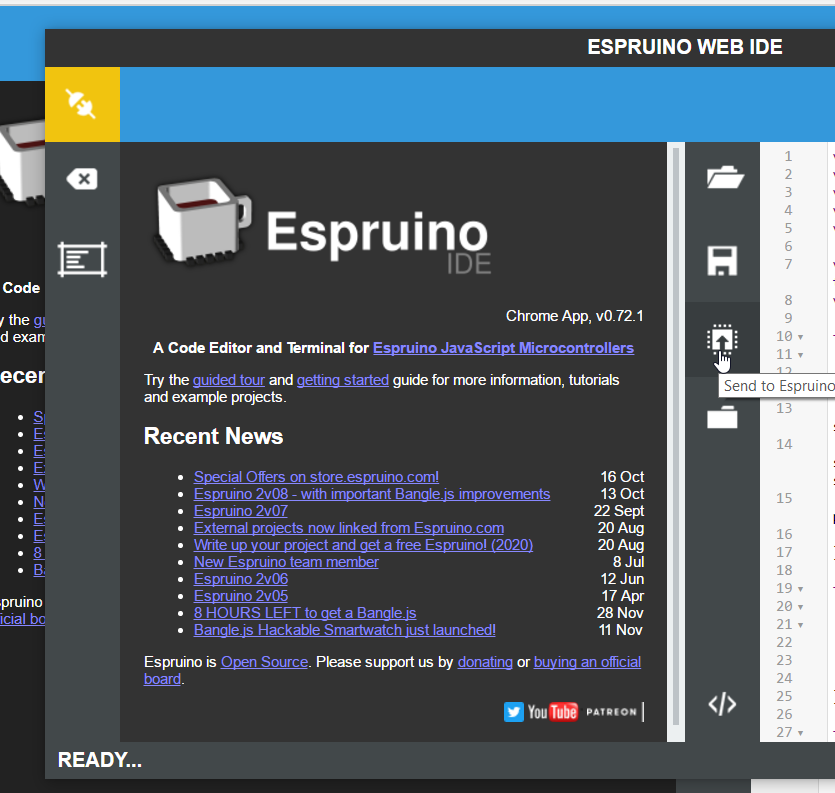Click the briefcase icon in the editor toolbar
The width and height of the screenshot is (835, 793).
[723, 417]
